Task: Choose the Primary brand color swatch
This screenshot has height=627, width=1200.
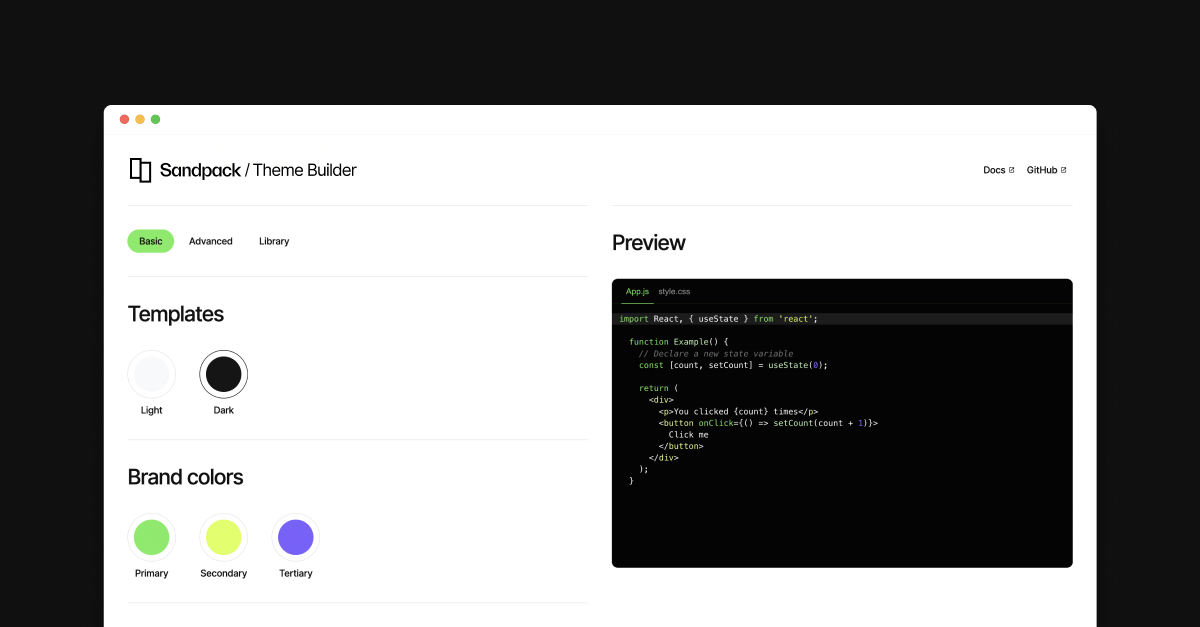Action: 151,537
